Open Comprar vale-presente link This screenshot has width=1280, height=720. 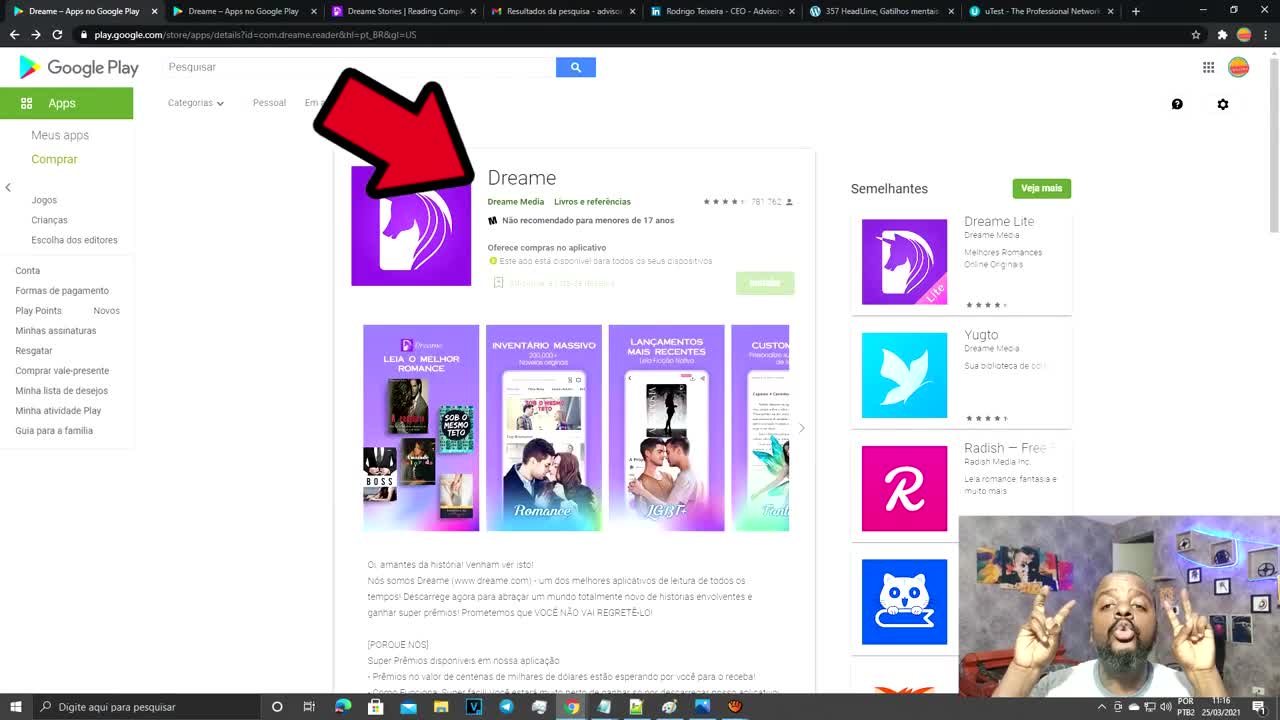[62, 371]
